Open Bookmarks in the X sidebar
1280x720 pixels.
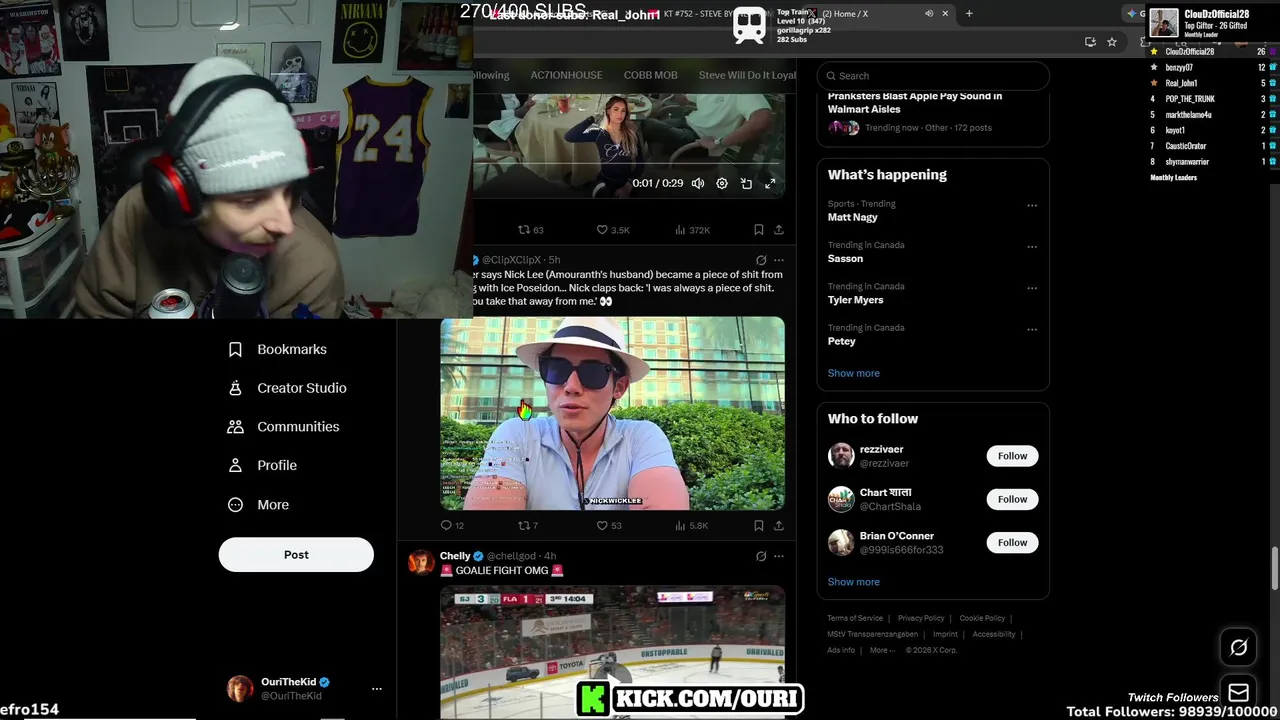pos(278,349)
